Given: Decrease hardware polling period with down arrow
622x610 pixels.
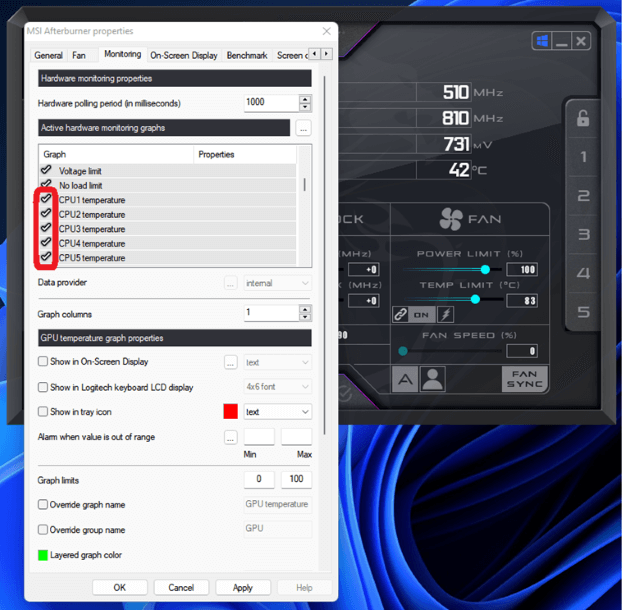Looking at the screenshot, I should tap(305, 107).
